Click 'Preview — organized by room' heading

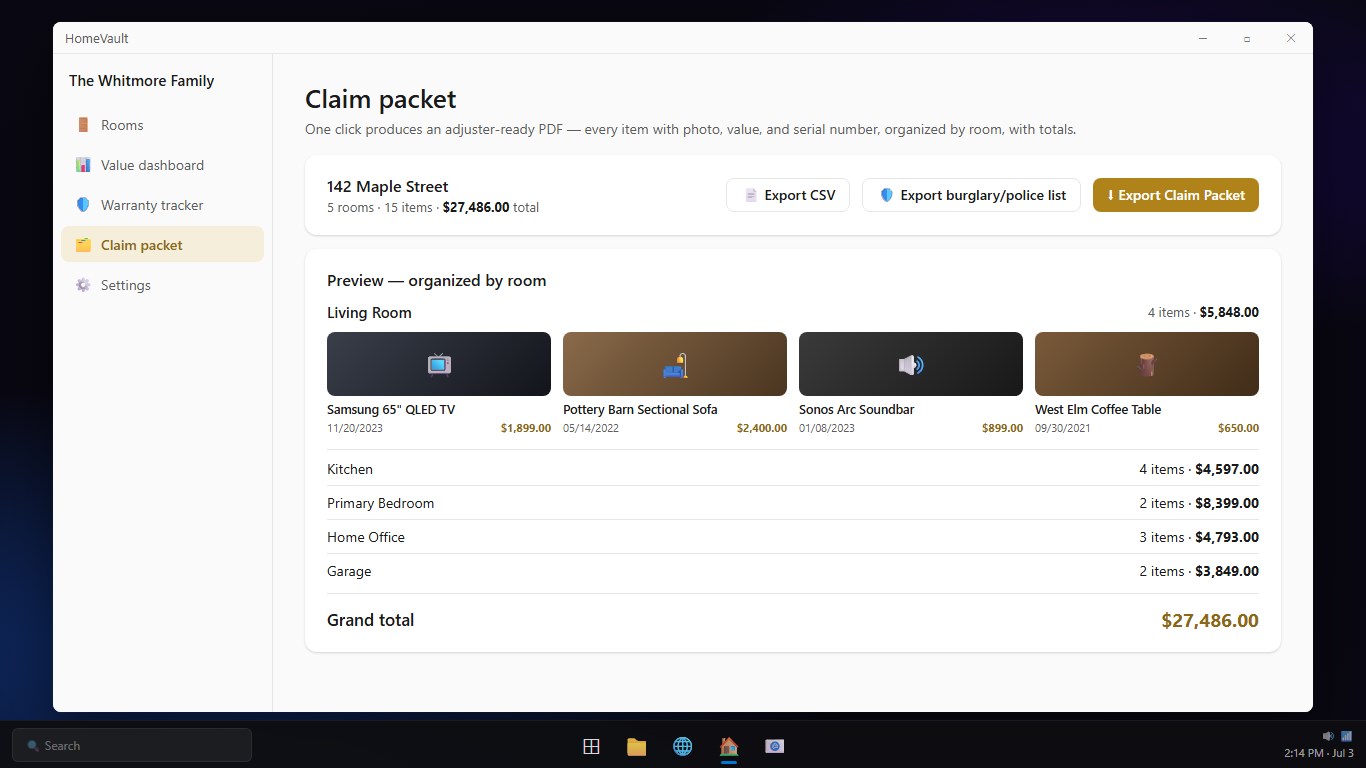437,281
